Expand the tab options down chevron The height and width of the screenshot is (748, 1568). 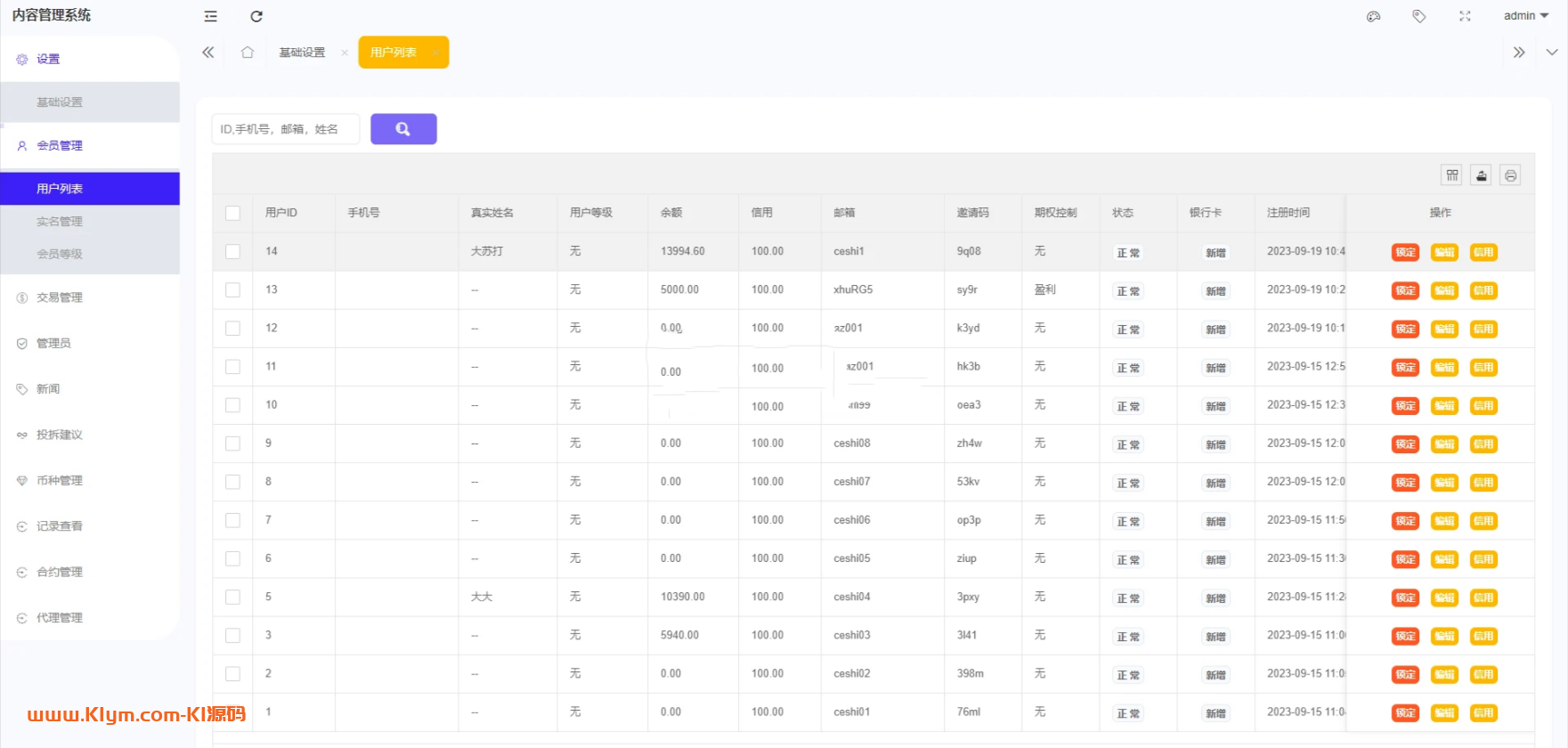1551,53
